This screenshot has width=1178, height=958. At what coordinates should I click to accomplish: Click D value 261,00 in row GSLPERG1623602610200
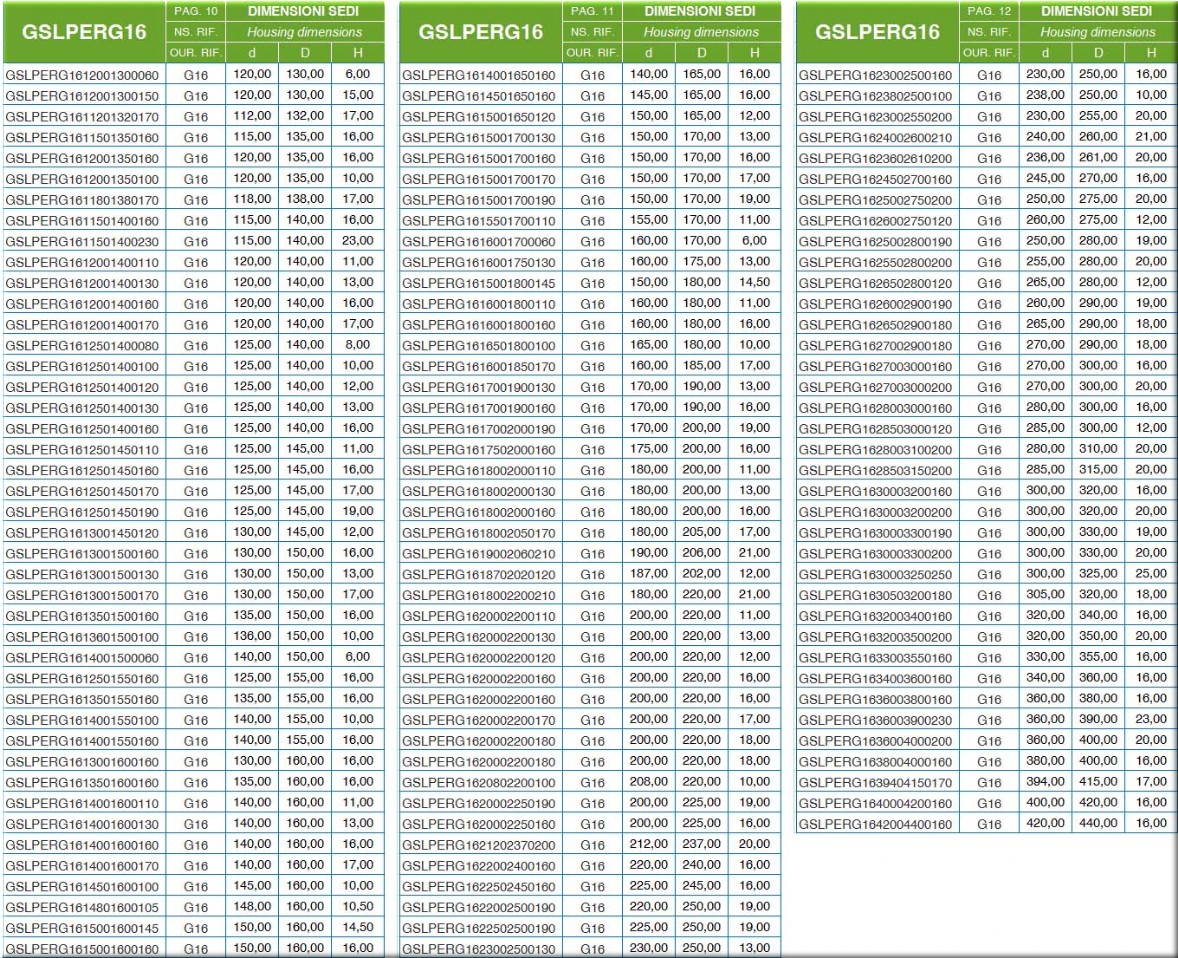[1098, 157]
